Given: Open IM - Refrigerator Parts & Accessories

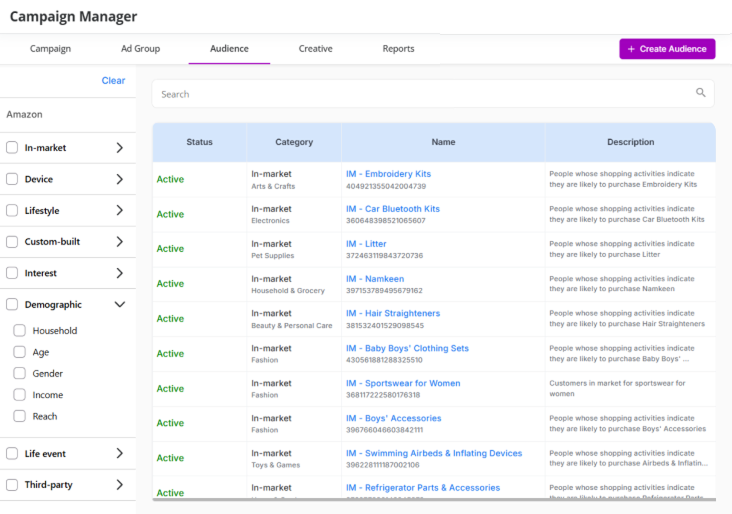Looking at the screenshot, I should coord(423,488).
